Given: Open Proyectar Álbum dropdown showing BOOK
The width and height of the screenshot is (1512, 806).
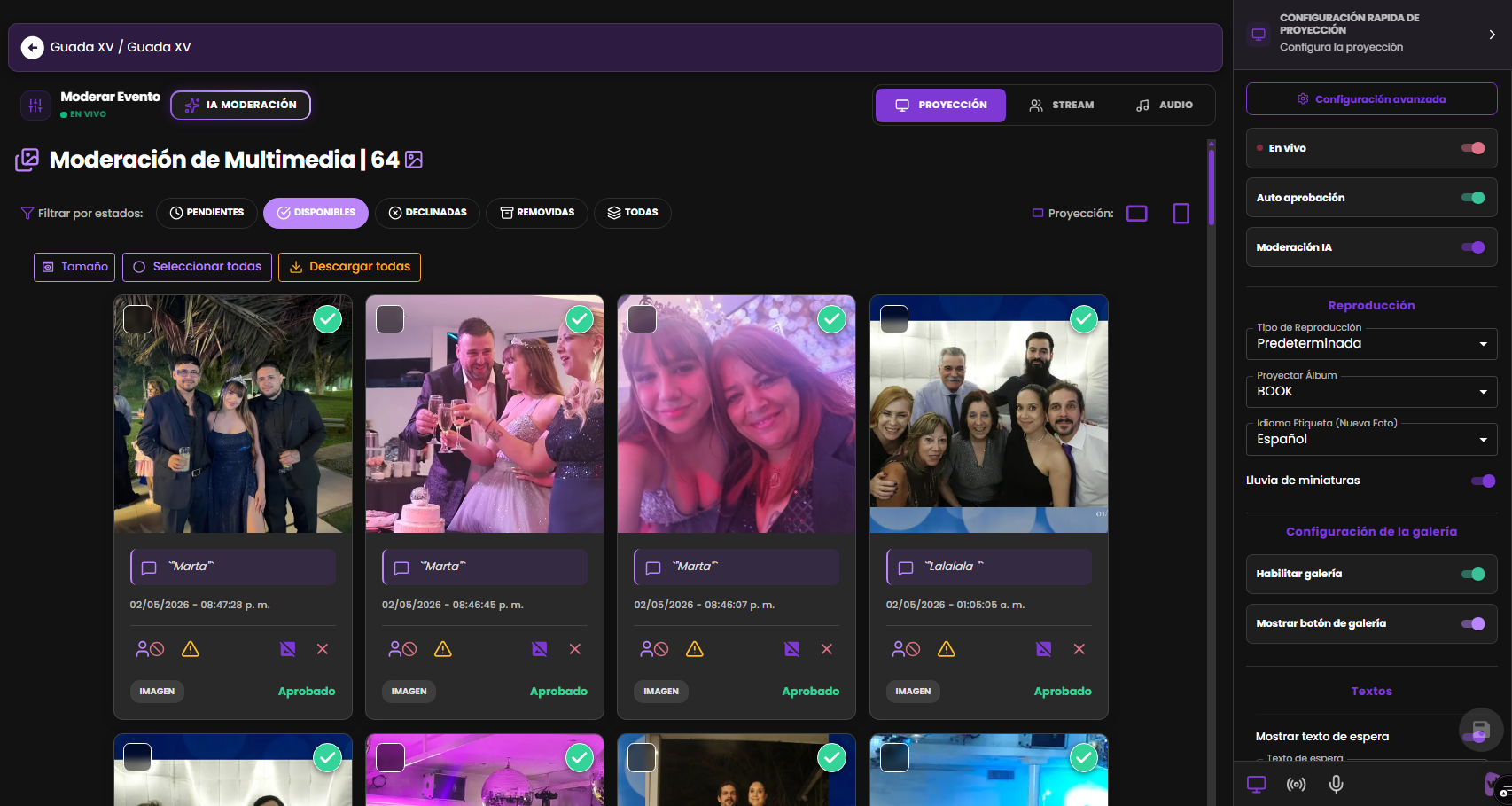Looking at the screenshot, I should pyautogui.click(x=1372, y=392).
